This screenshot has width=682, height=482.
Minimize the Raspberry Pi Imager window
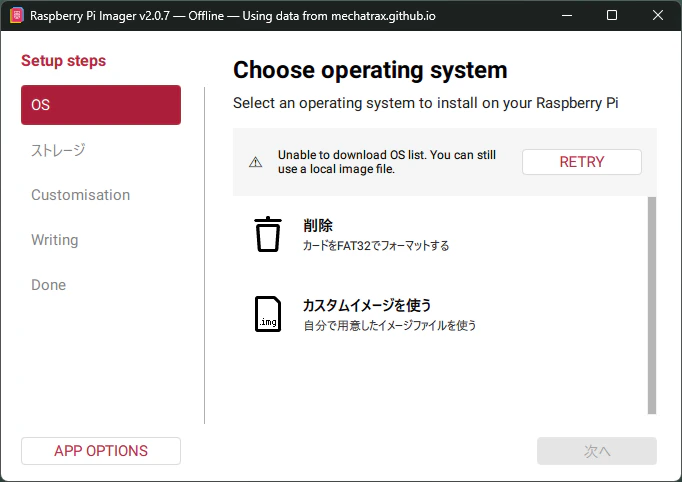[x=567, y=16]
